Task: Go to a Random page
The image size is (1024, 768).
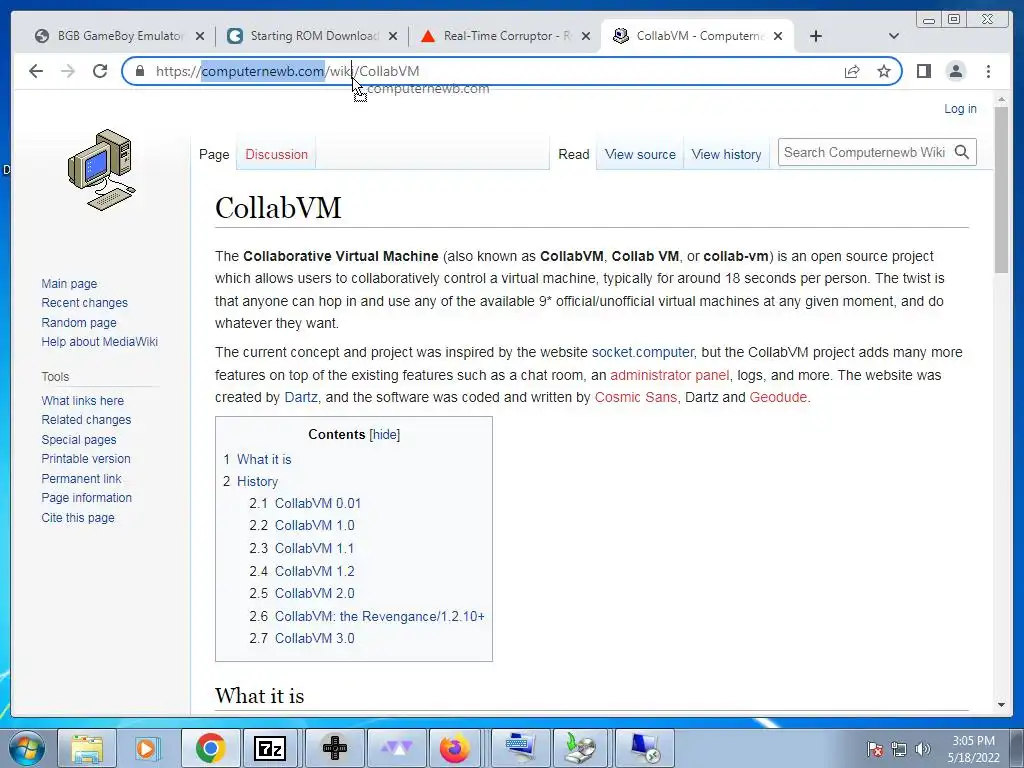Action: [79, 322]
